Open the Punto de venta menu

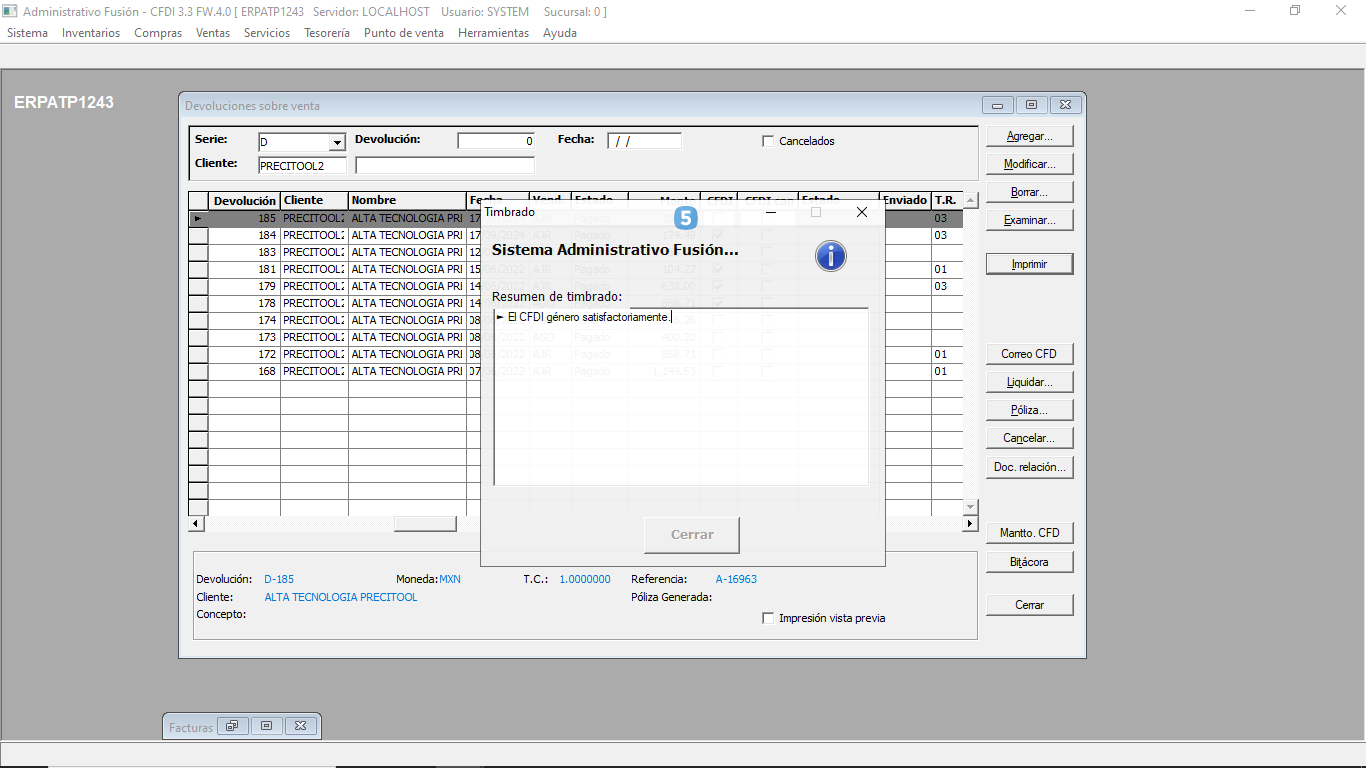point(404,33)
